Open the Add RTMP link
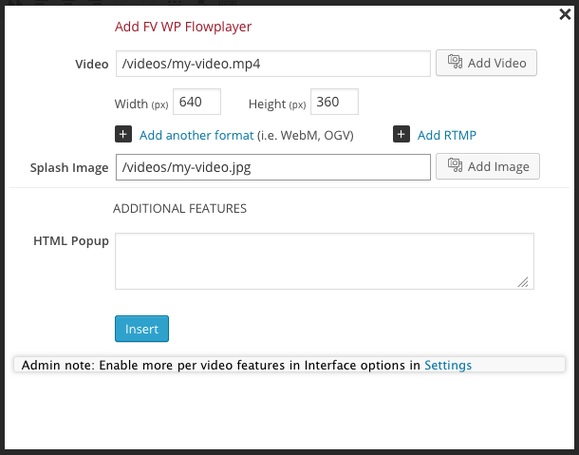579x455 pixels. pos(447,135)
